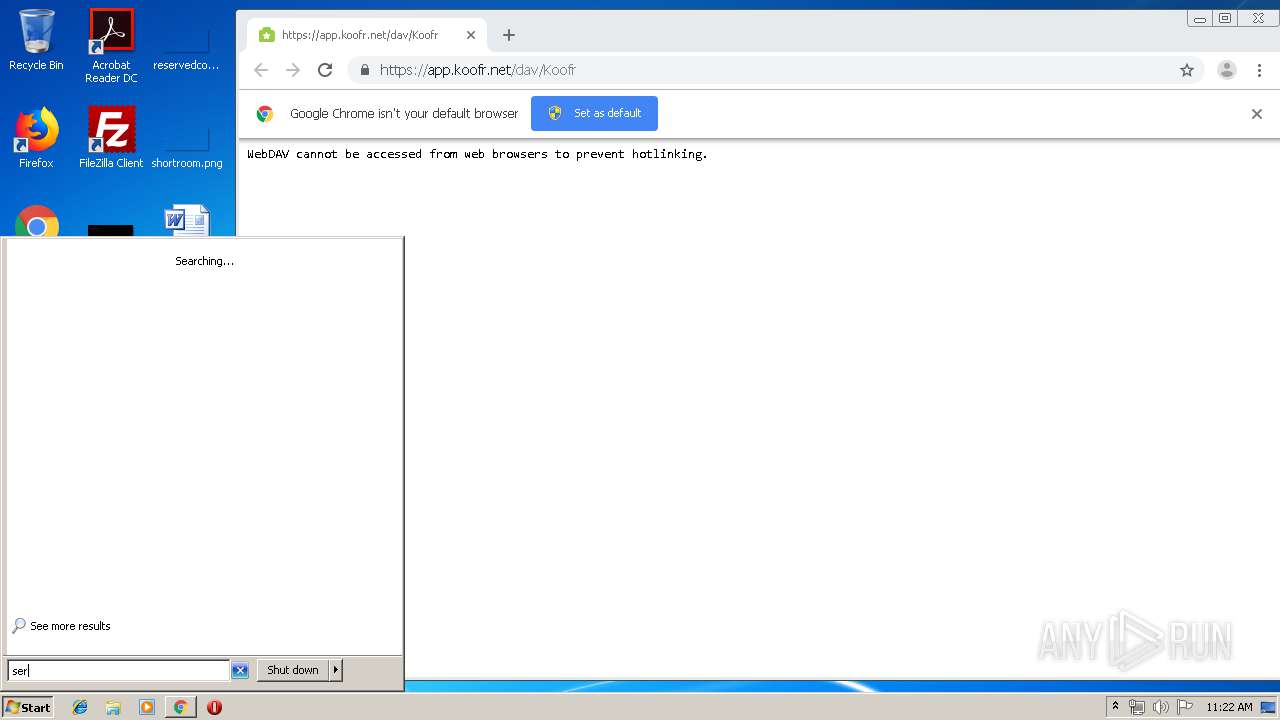Bookmark this page with the star icon
Image resolution: width=1280 pixels, height=720 pixels.
coord(1187,70)
